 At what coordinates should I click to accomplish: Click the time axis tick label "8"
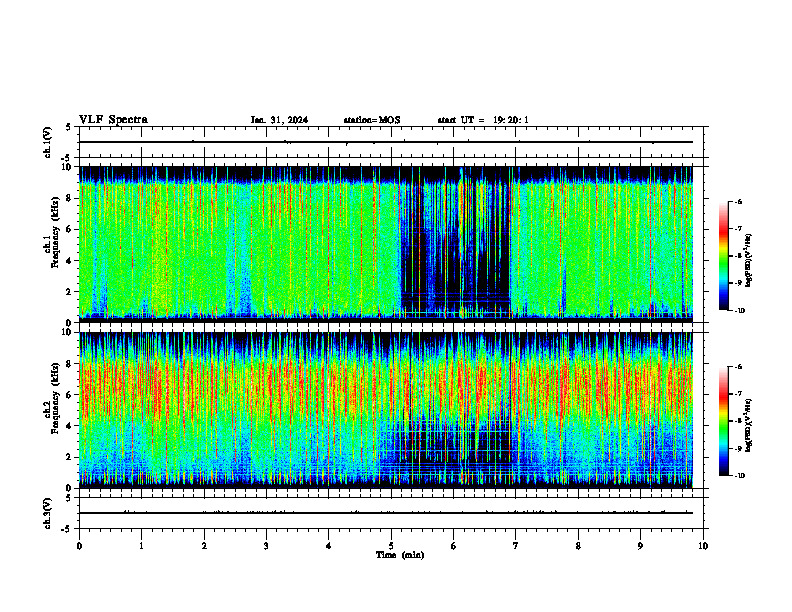pyautogui.click(x=578, y=546)
